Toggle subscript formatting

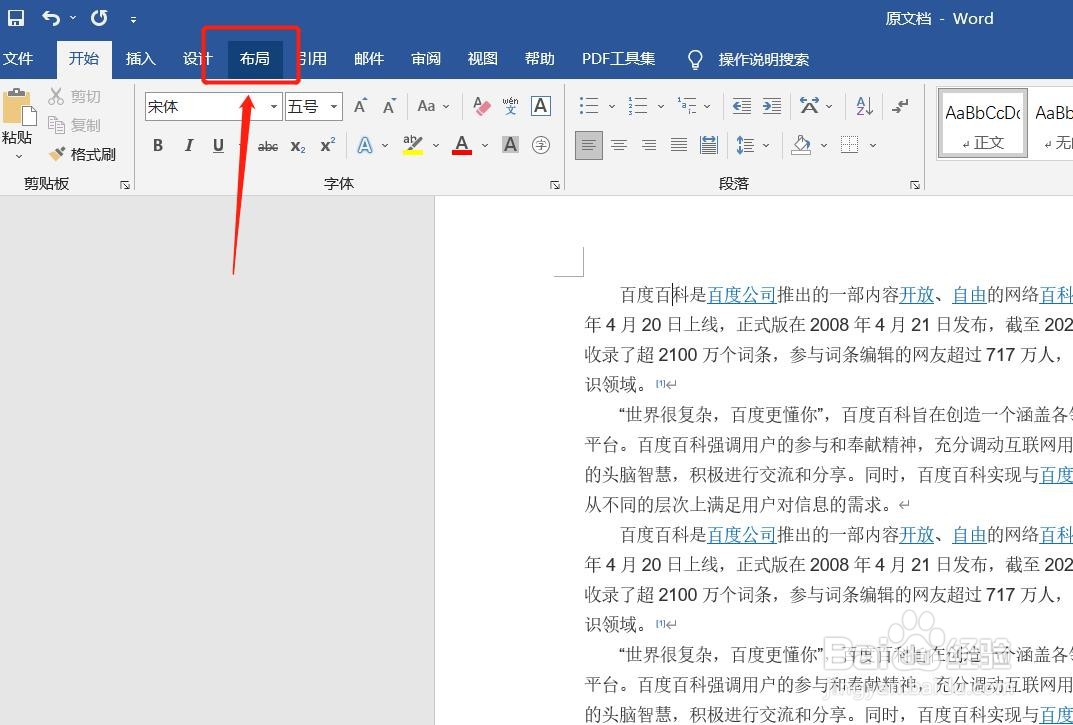click(298, 146)
